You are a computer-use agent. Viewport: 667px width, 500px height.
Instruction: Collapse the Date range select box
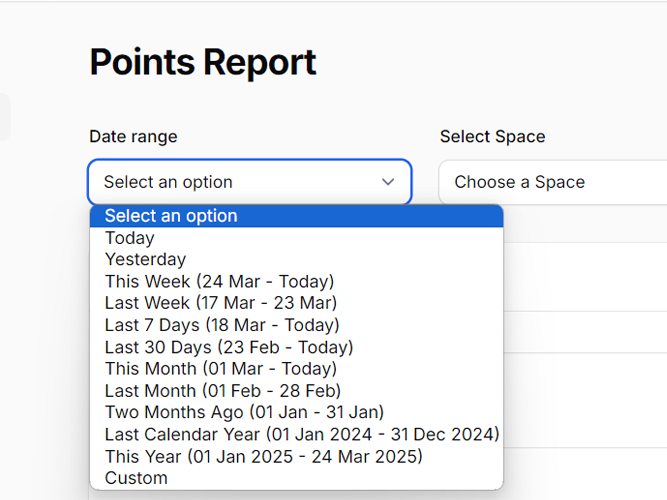(250, 182)
